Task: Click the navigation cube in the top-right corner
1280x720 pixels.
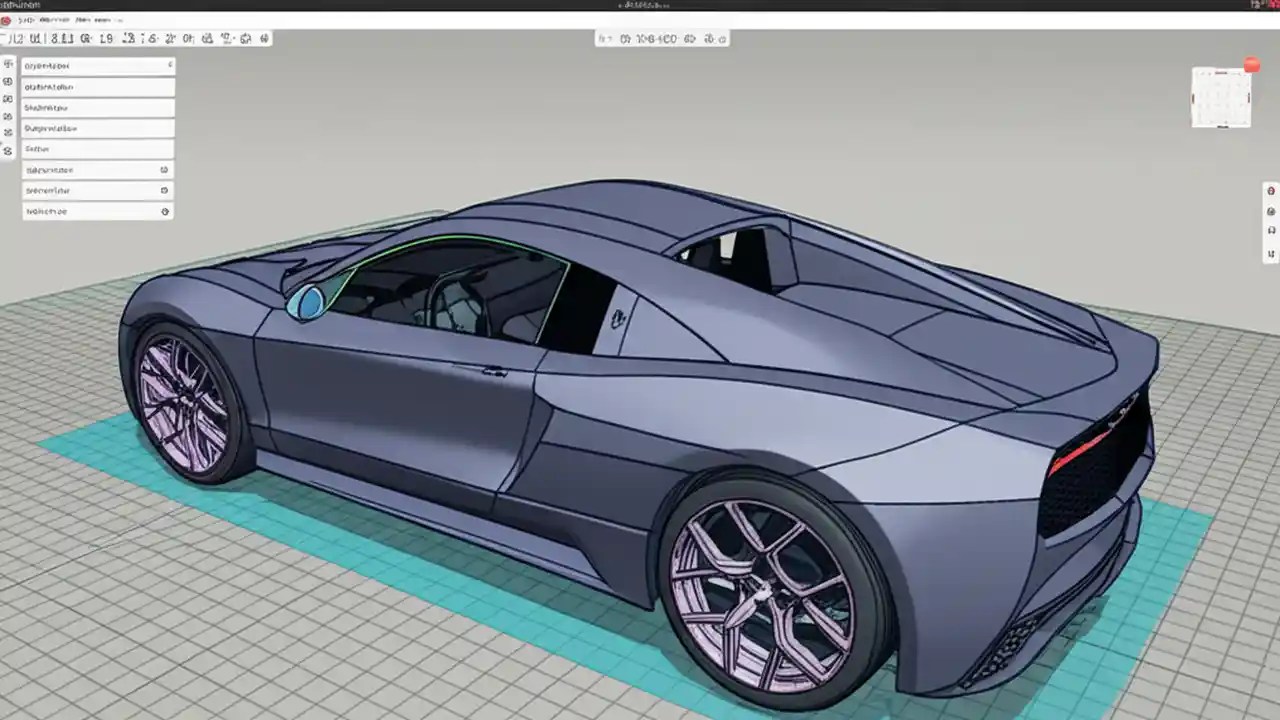Action: click(x=1221, y=97)
